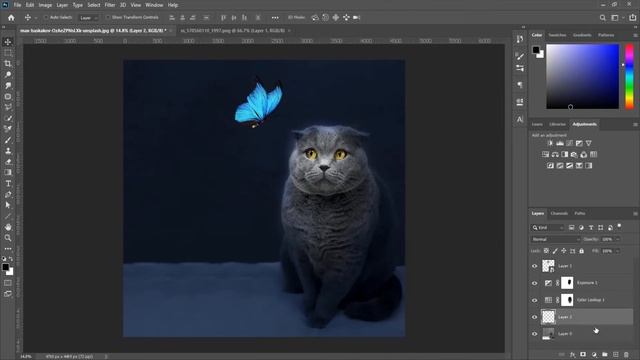Screen dimensions: 640x360
Task: Switch to the Paths tab
Action: click(x=580, y=213)
